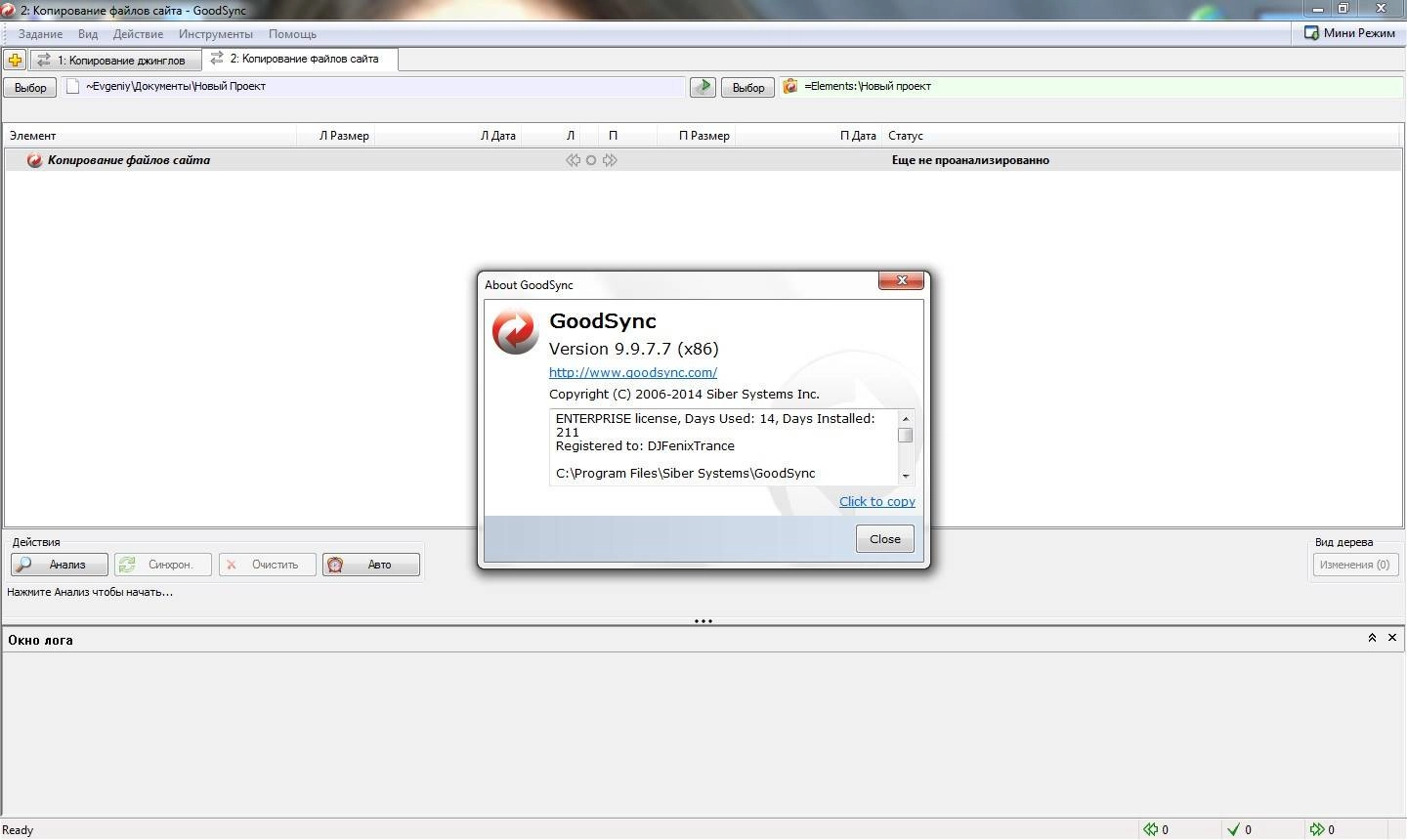Click the job icon beside Копирование файлов сайта

click(x=34, y=160)
